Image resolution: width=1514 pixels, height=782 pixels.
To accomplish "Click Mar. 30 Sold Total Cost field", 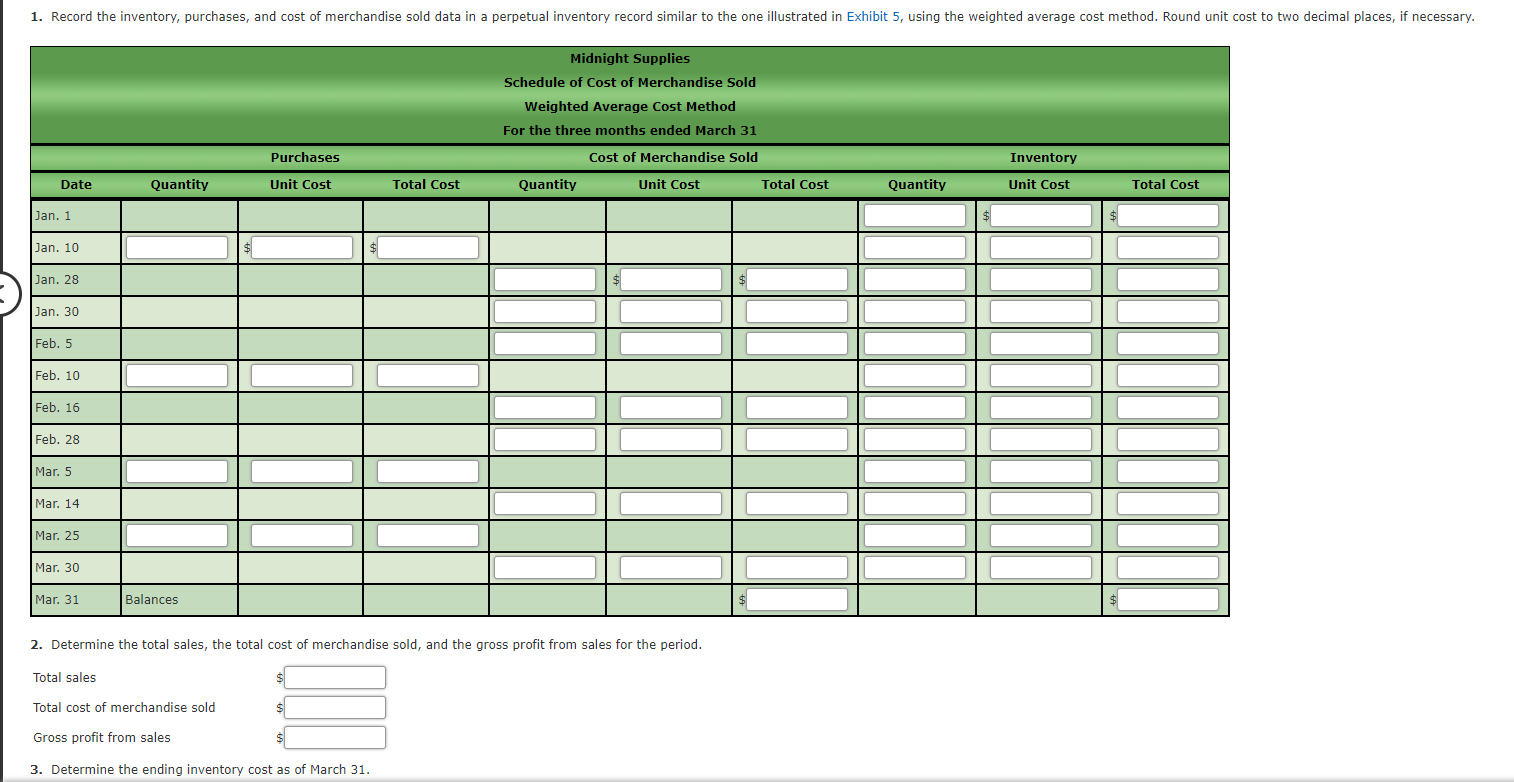I will (x=797, y=567).
